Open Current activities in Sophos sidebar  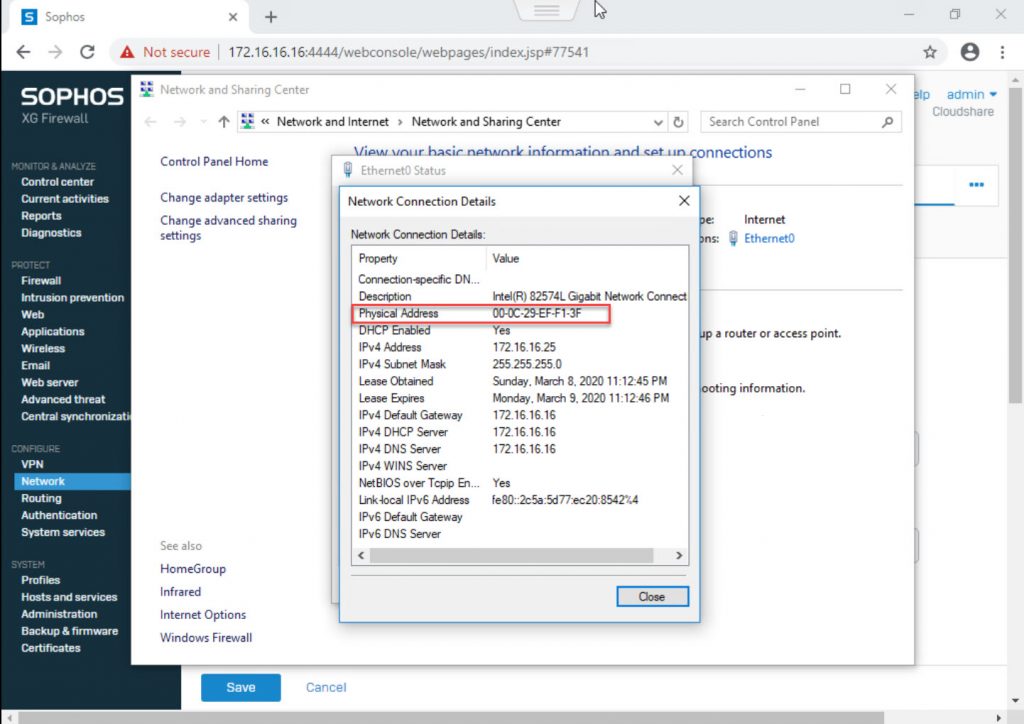(65, 198)
